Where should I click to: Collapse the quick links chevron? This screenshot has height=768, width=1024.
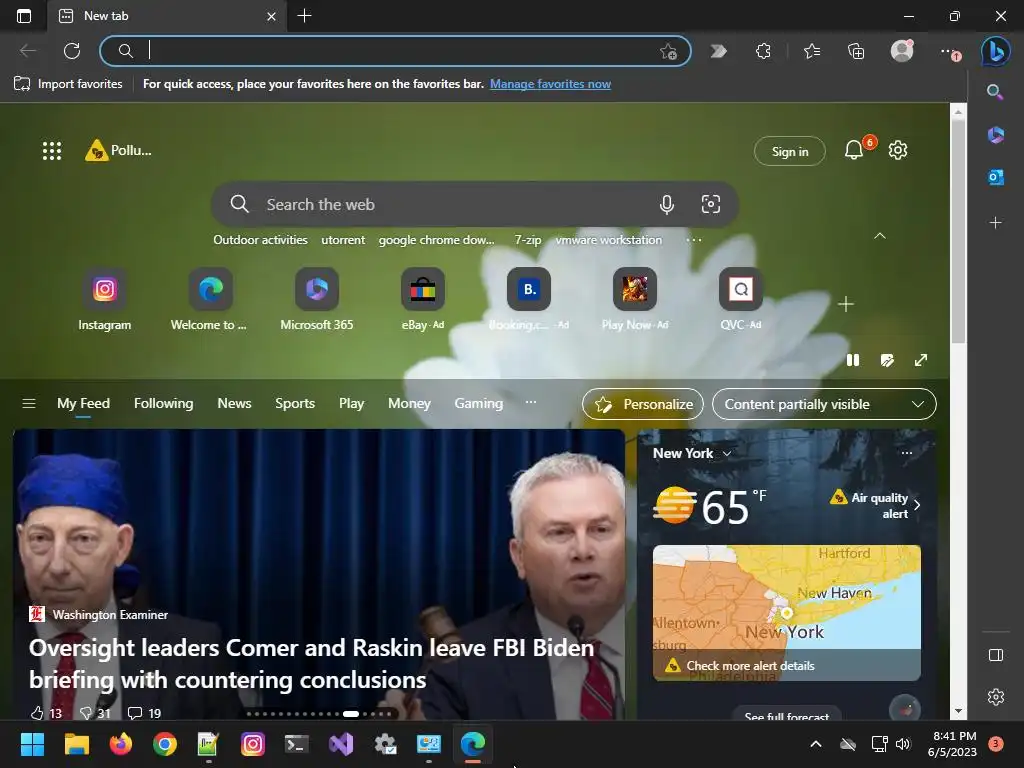[x=880, y=236]
